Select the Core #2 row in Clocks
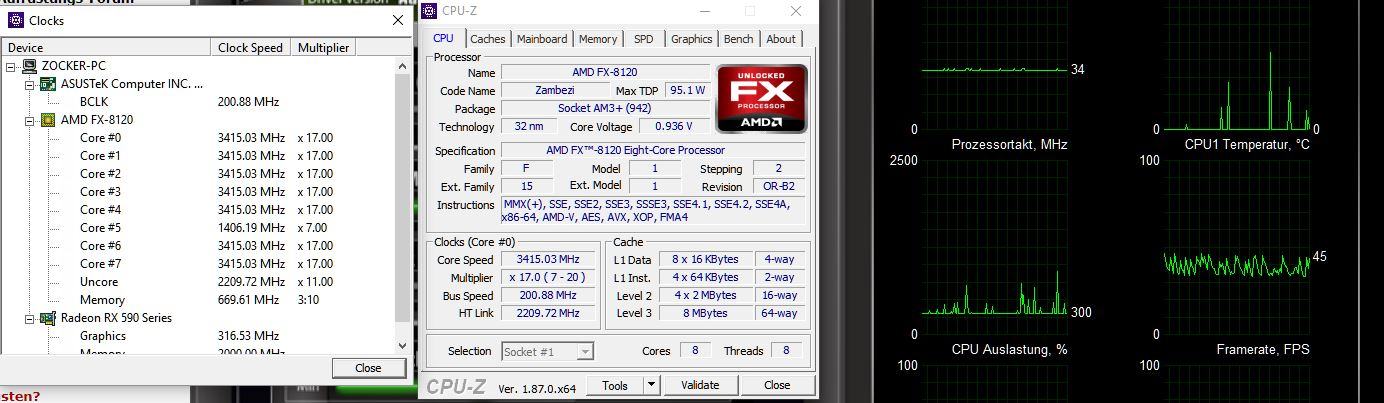Screen dimensions: 1384x403 coord(198,174)
